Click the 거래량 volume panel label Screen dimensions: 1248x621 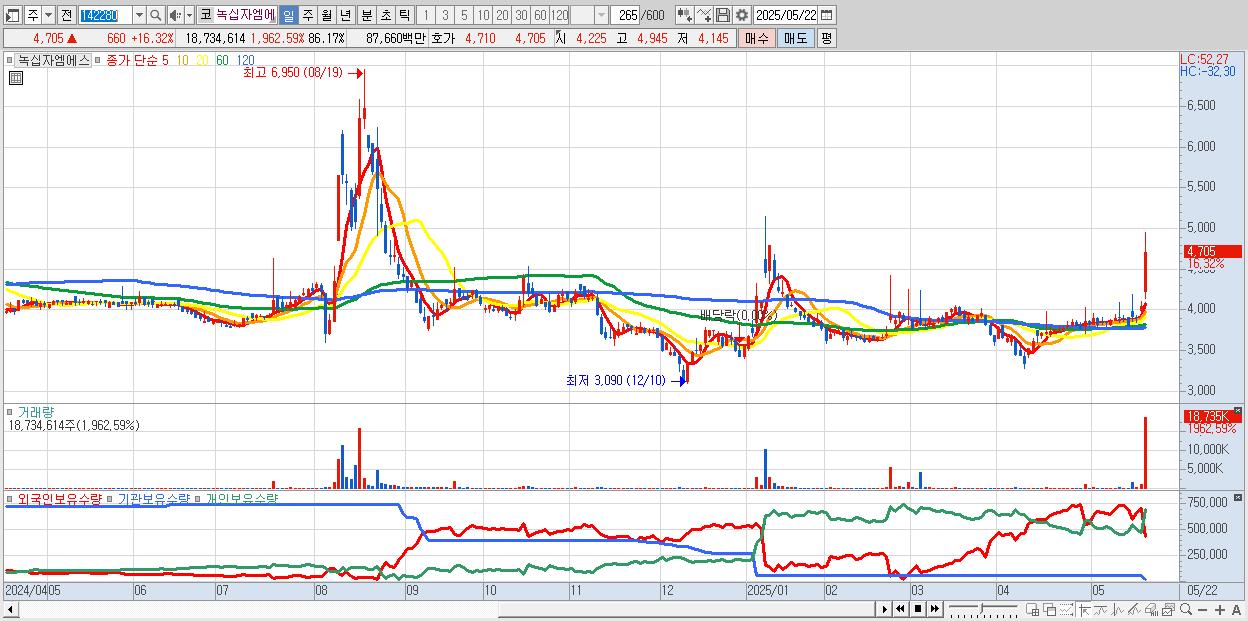point(34,411)
